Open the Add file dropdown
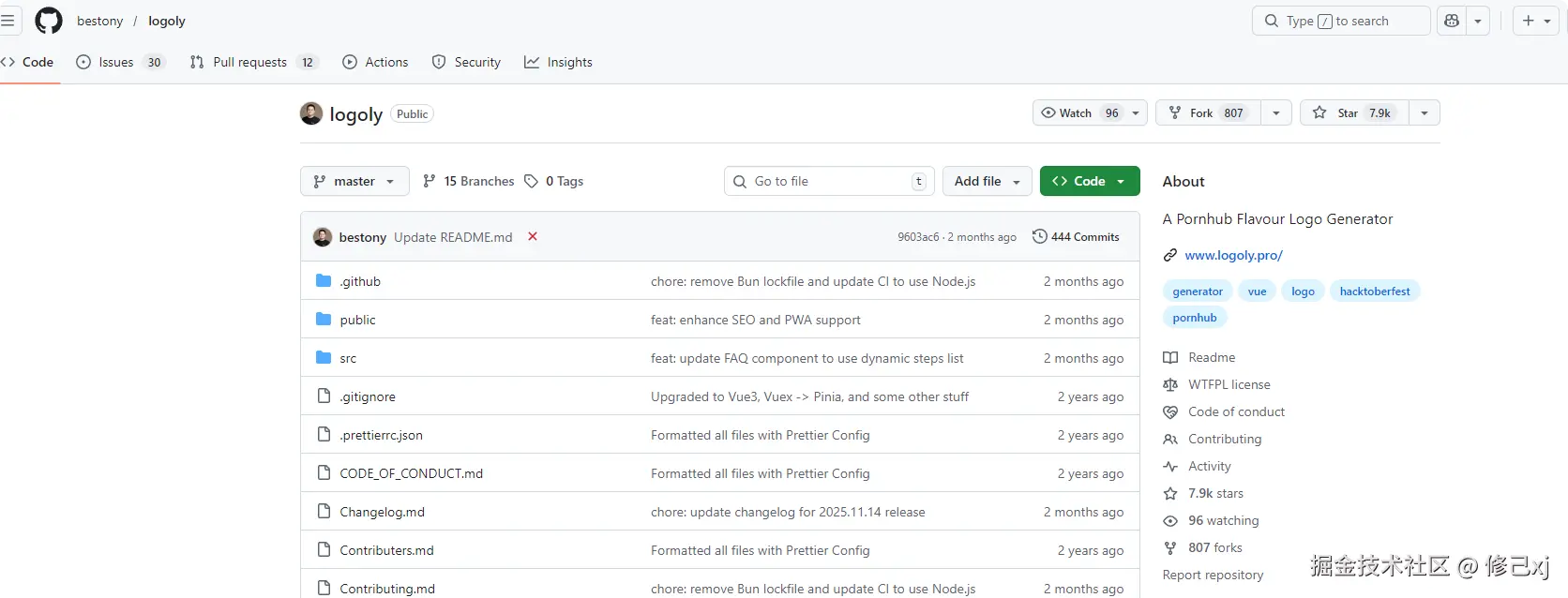1568x598 pixels. pyautogui.click(x=987, y=181)
